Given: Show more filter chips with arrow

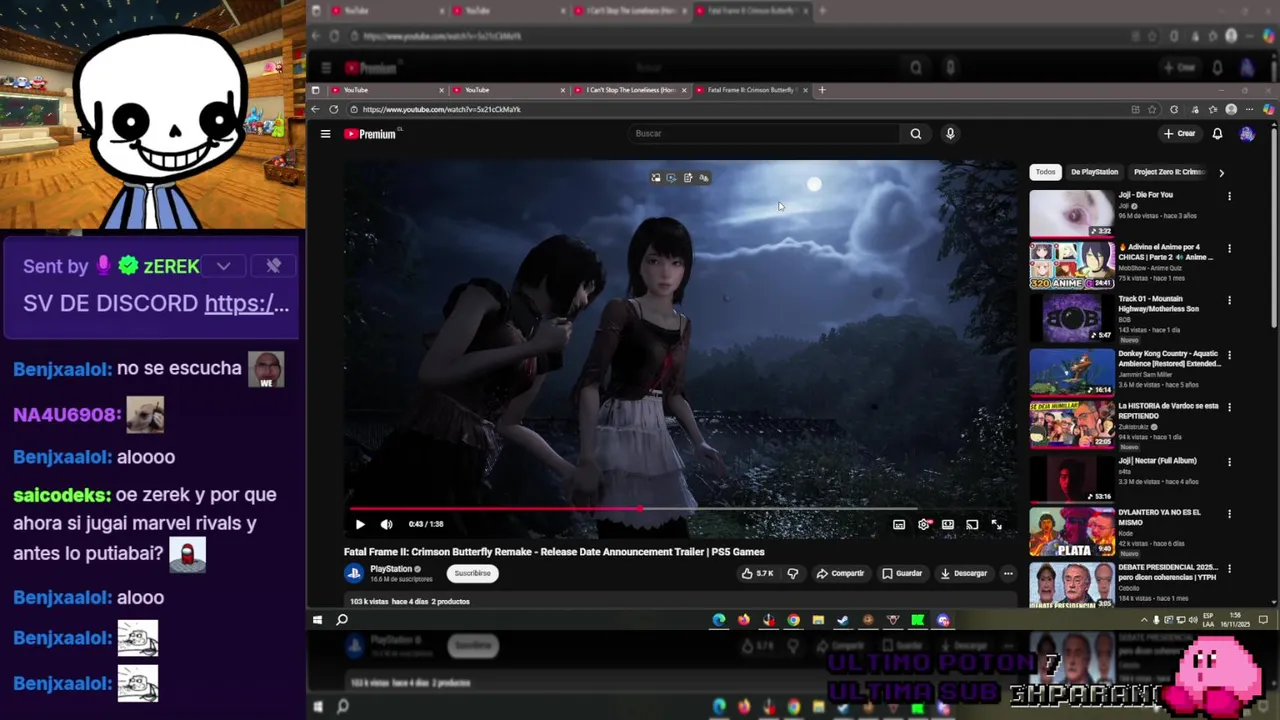Looking at the screenshot, I should (x=1221, y=172).
